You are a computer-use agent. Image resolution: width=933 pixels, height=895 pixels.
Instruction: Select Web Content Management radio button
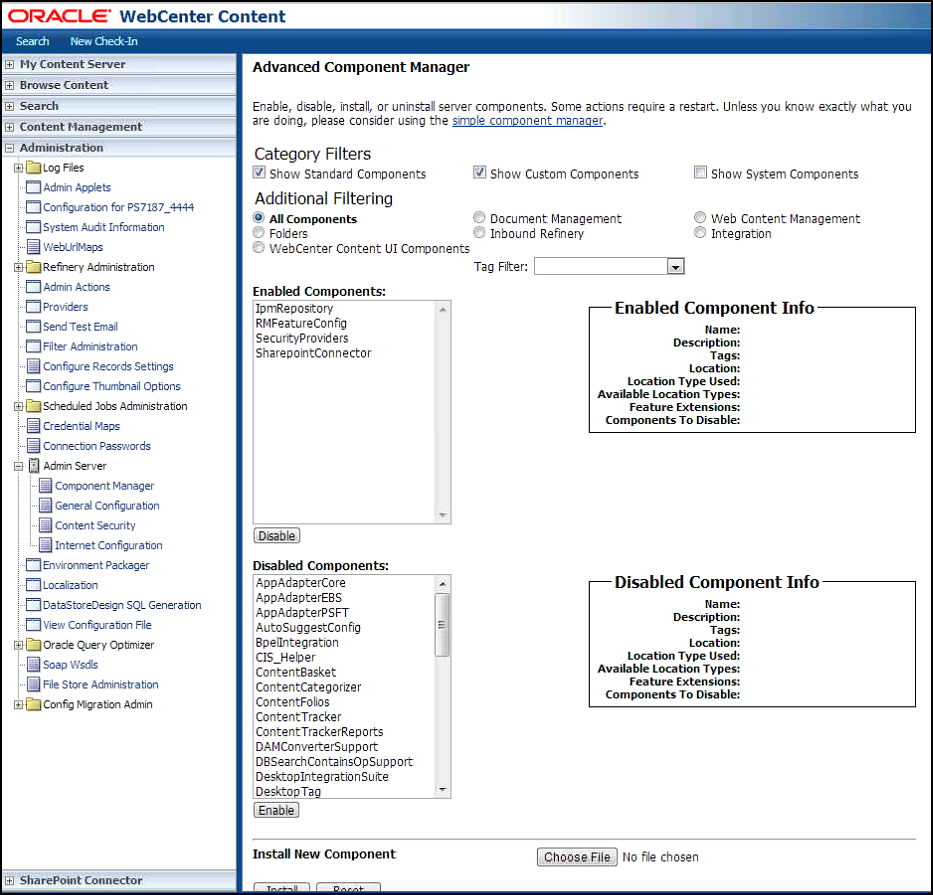700,218
